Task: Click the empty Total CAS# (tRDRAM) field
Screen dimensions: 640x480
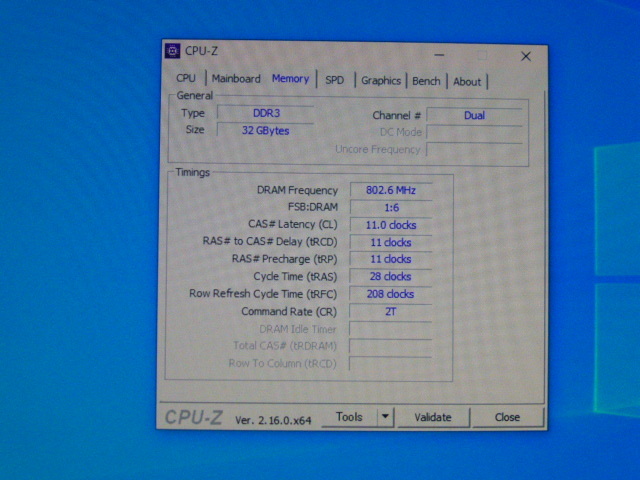Action: tap(391, 347)
